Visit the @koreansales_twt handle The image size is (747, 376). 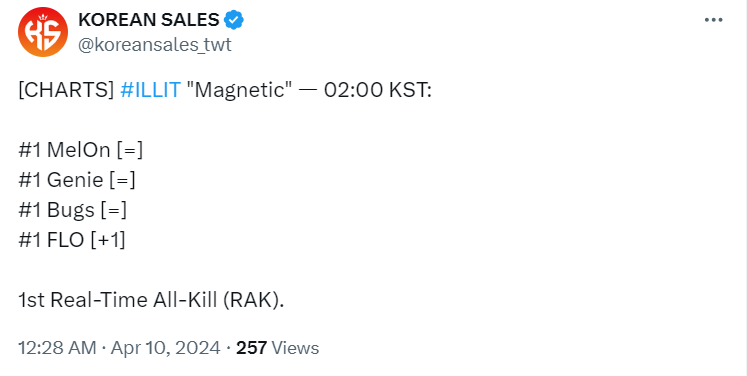click(x=155, y=45)
